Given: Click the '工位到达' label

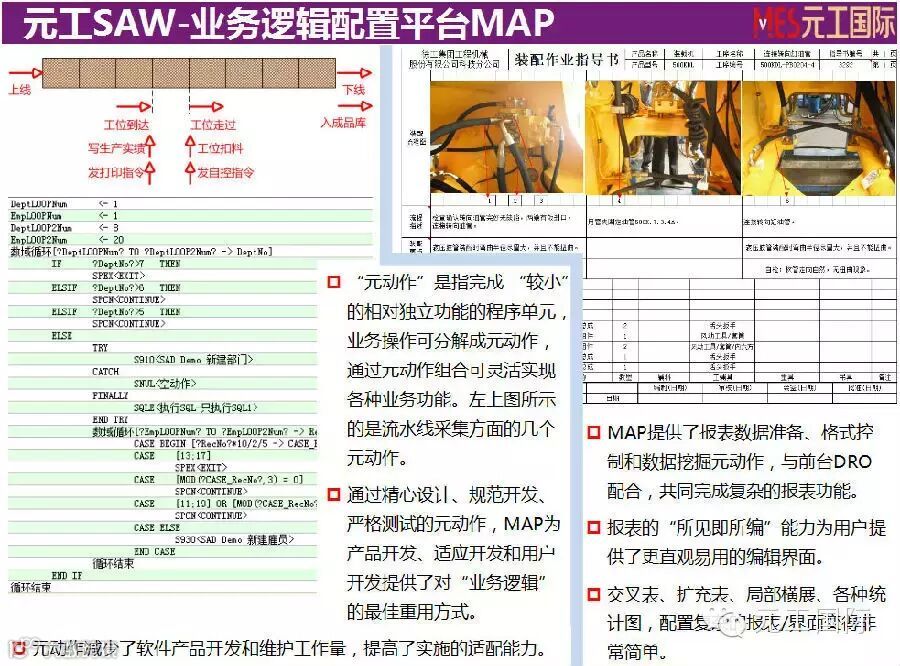Looking at the screenshot, I should pyautogui.click(x=126, y=125).
